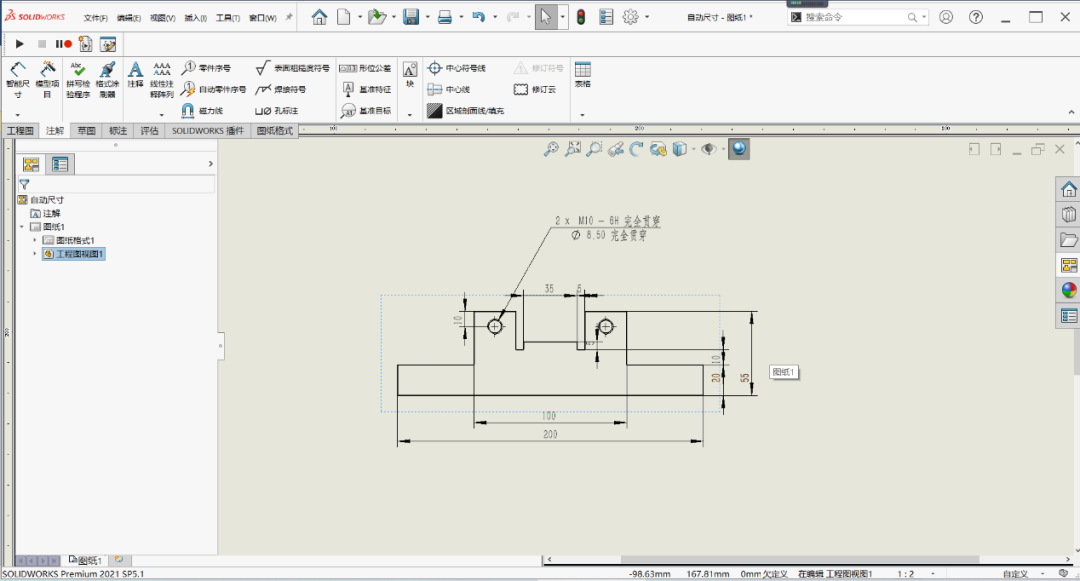Expand the 图纸格式1 tree node
This screenshot has height=581, width=1080.
click(34, 240)
